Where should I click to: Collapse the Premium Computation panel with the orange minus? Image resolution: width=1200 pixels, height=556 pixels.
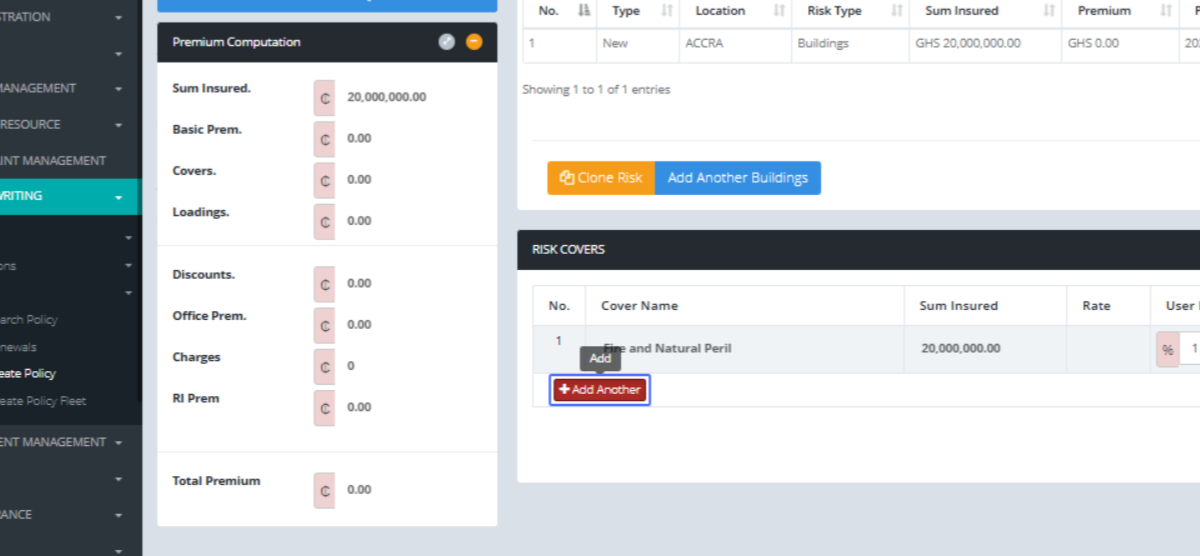point(474,42)
